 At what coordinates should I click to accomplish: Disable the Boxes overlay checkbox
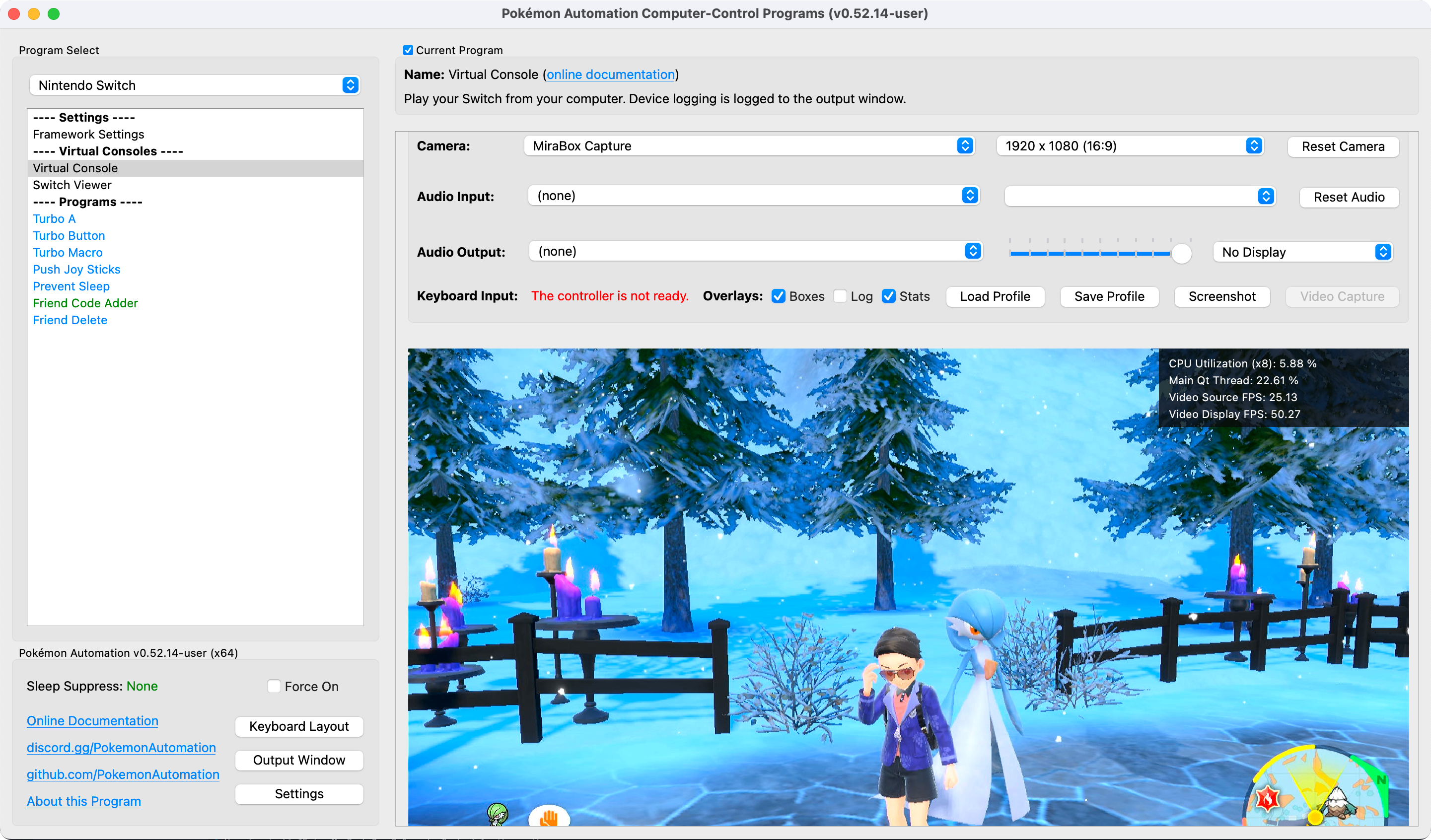coord(778,296)
